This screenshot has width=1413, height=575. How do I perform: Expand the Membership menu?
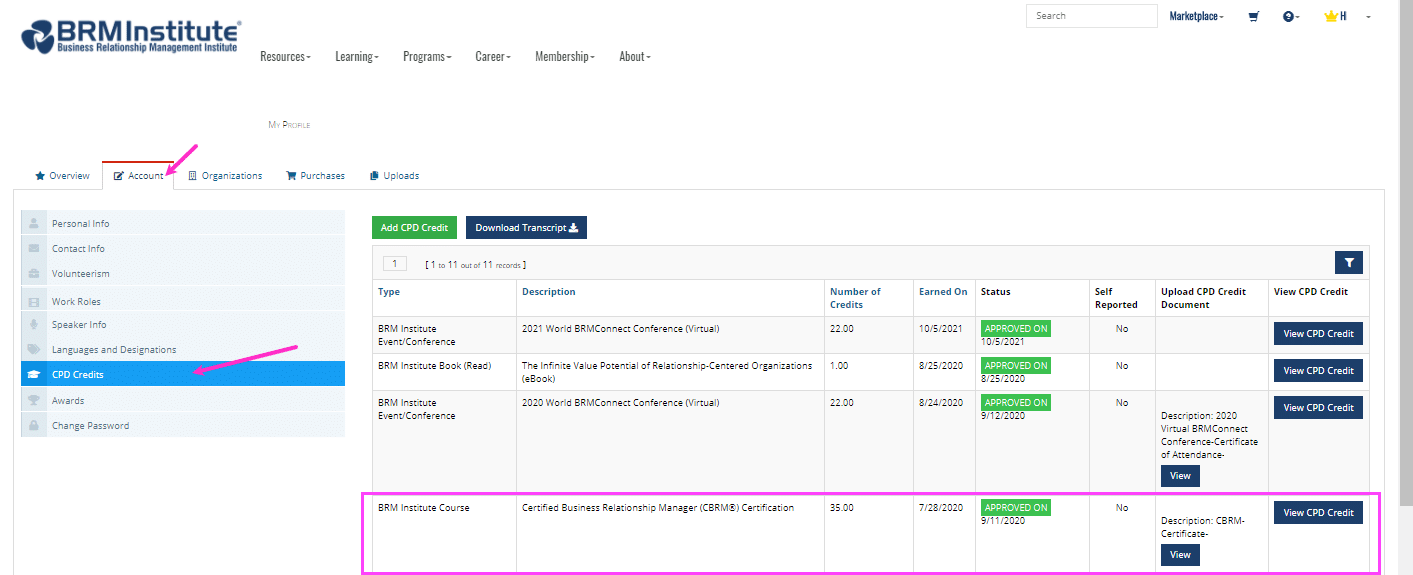[x=565, y=57]
